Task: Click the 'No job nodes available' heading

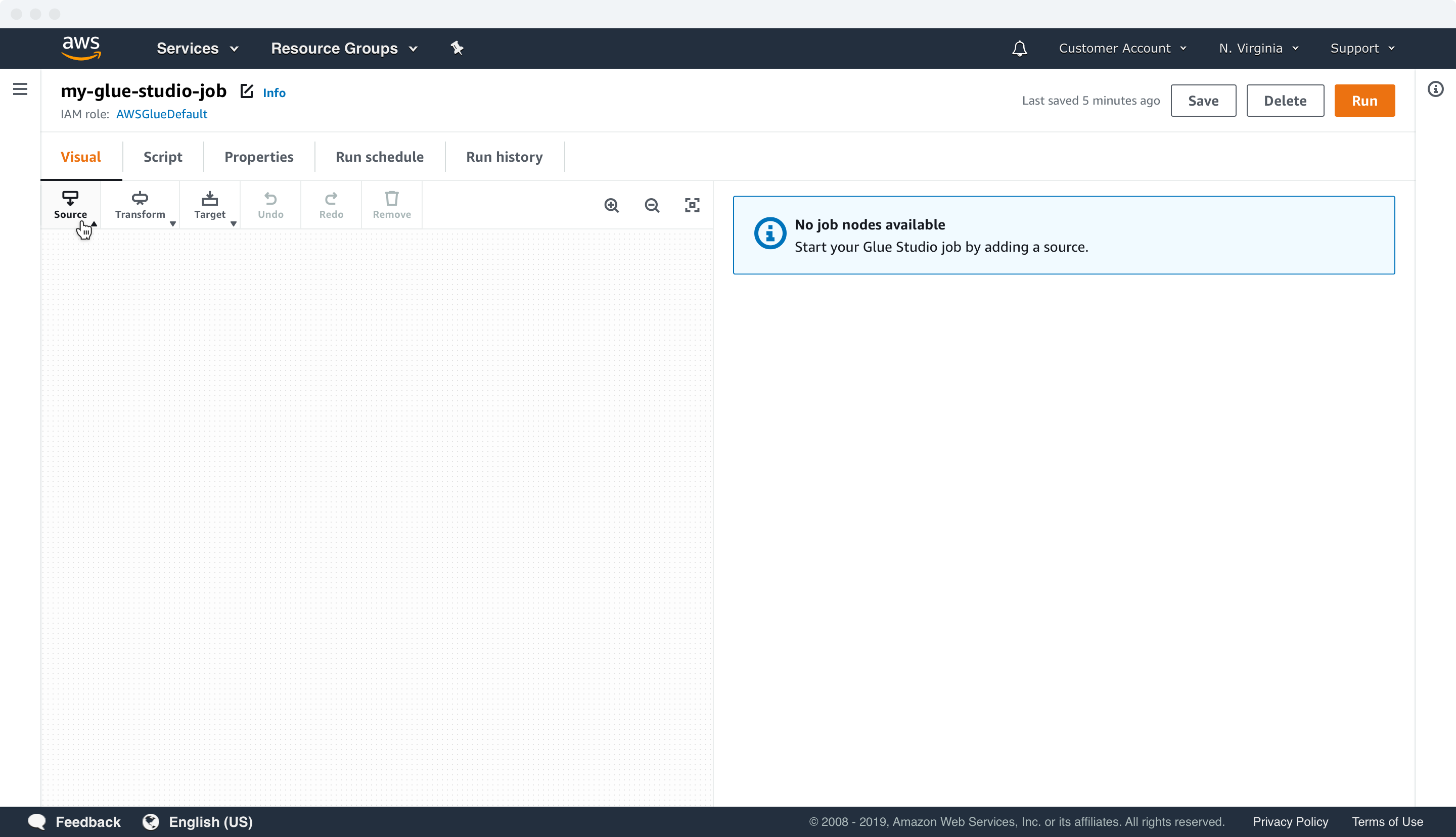Action: (x=869, y=225)
